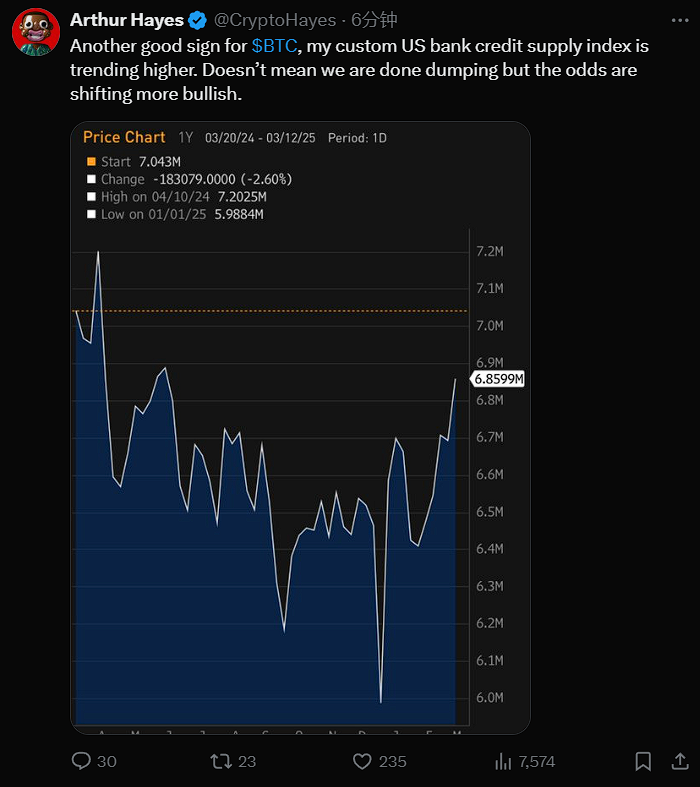
Task: Bookmark this tweet
Action: [644, 761]
